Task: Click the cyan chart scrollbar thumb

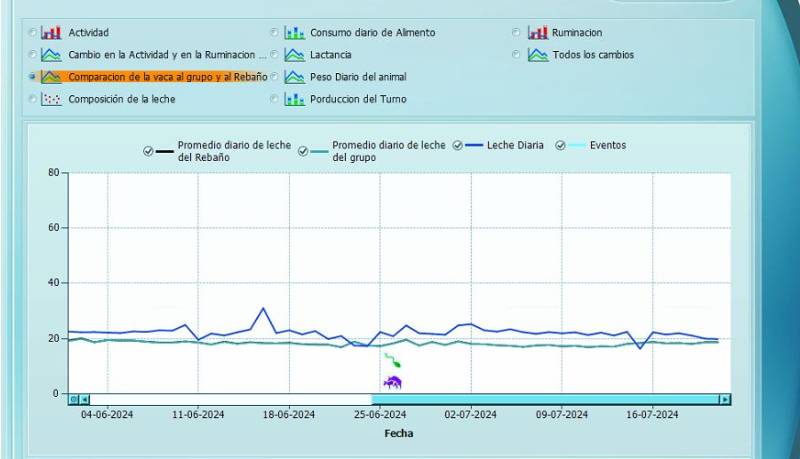Action: [545, 399]
